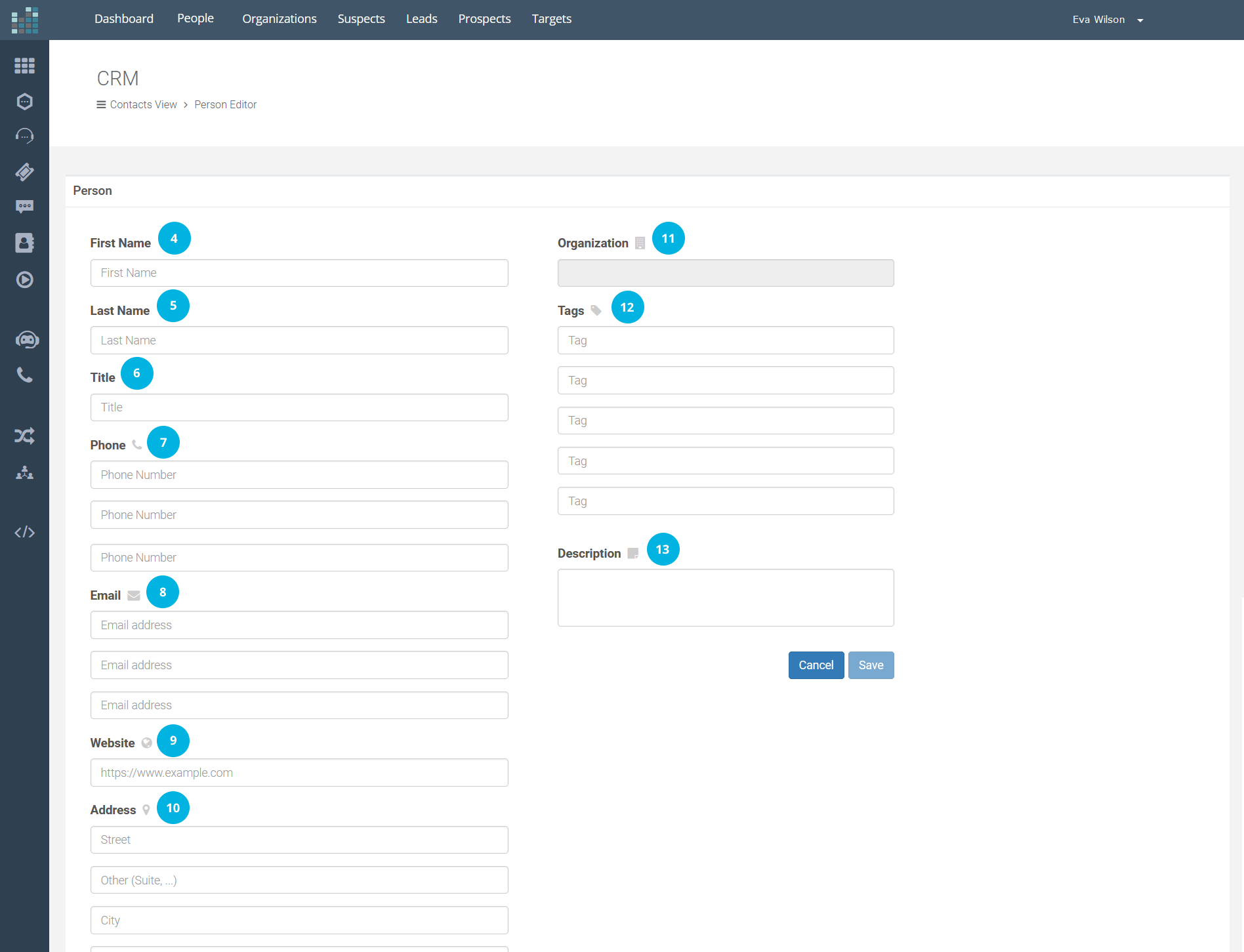Go to Contacts View breadcrumb link
The image size is (1244, 952).
point(144,104)
